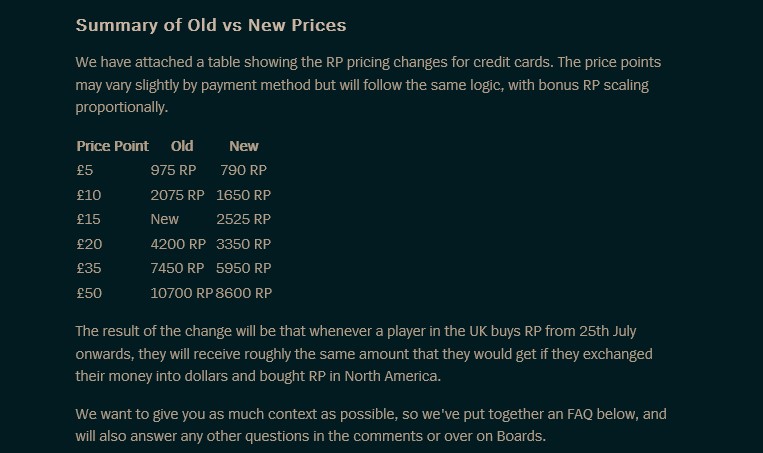This screenshot has width=763, height=453.
Task: Click the 'Price Point' column header
Action: 112,146
